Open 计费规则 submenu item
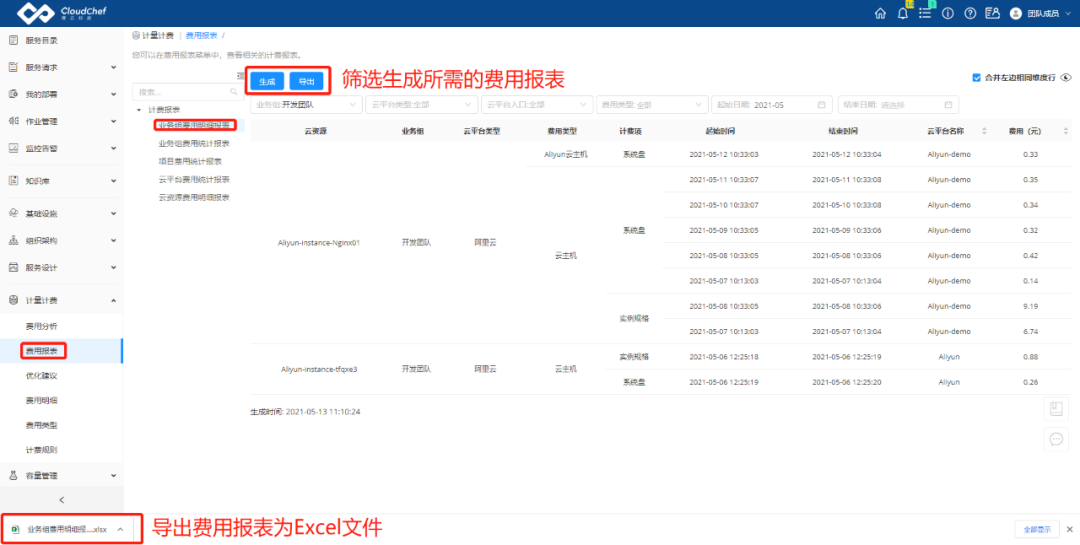 coord(41,450)
